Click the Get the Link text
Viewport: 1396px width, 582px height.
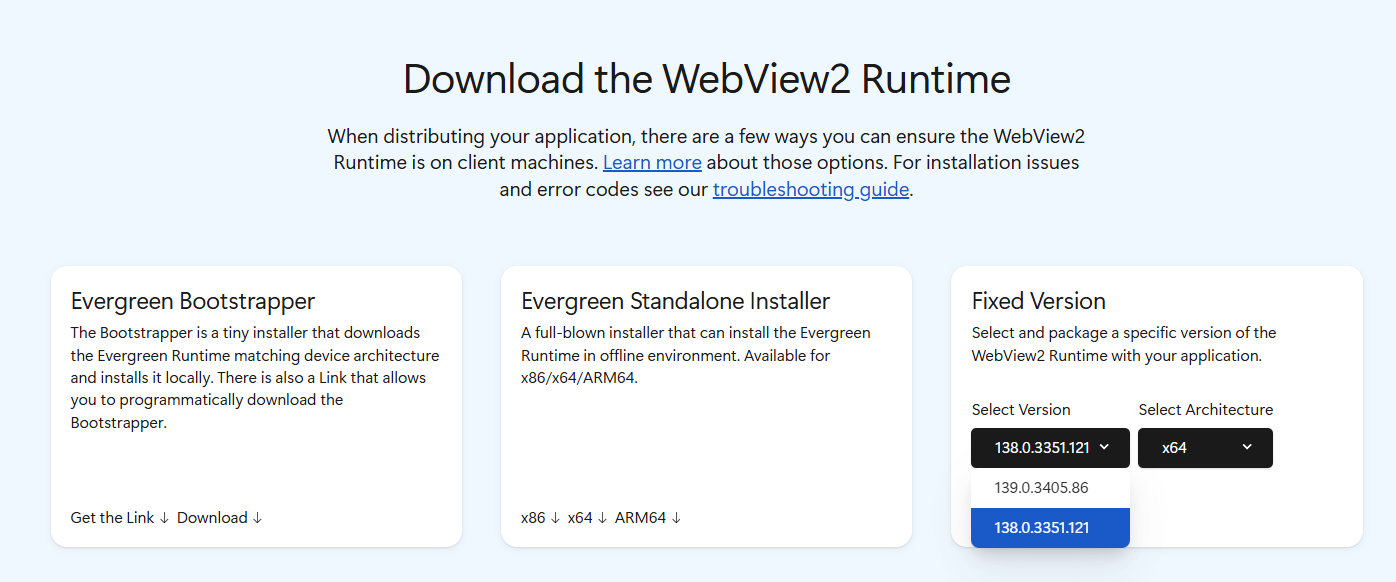point(112,518)
